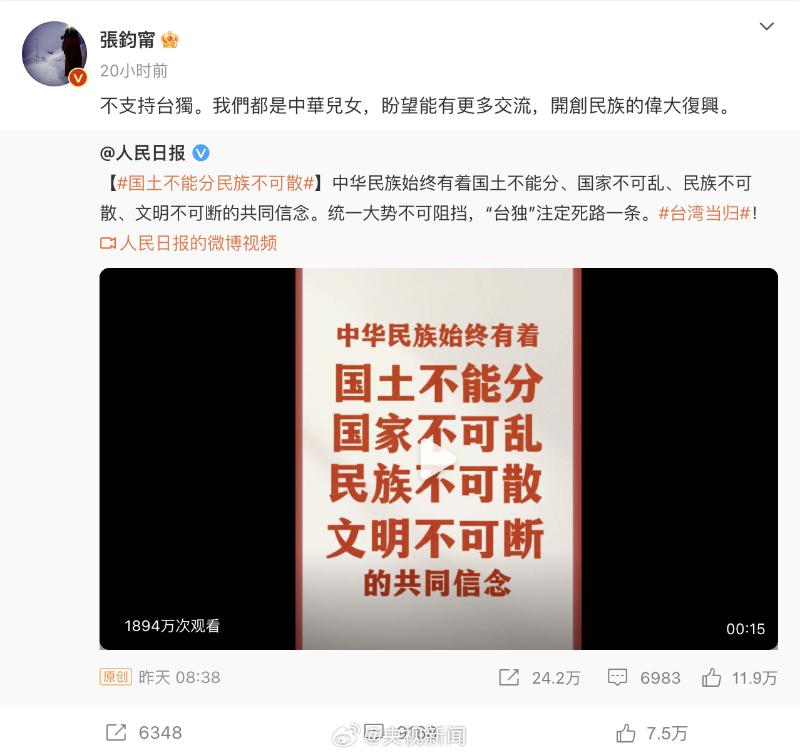Like 張鈞甯's post showing 7.5万
The height and width of the screenshot is (755, 800).
(x=626, y=733)
